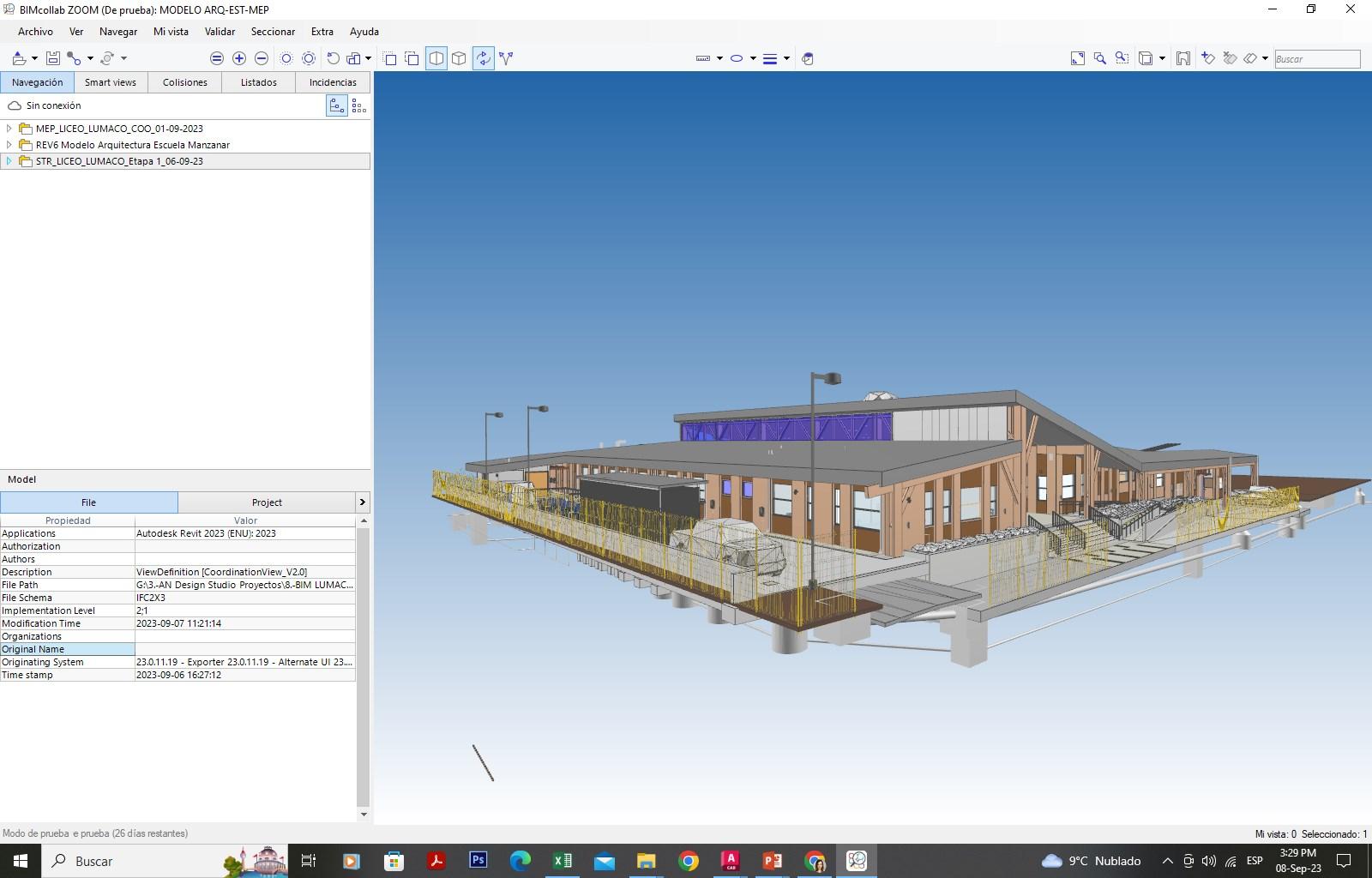Expand the MEP_LICEO_LUMACO_COO_01-09-2023 tree node
The height and width of the screenshot is (878, 1372).
(x=9, y=129)
